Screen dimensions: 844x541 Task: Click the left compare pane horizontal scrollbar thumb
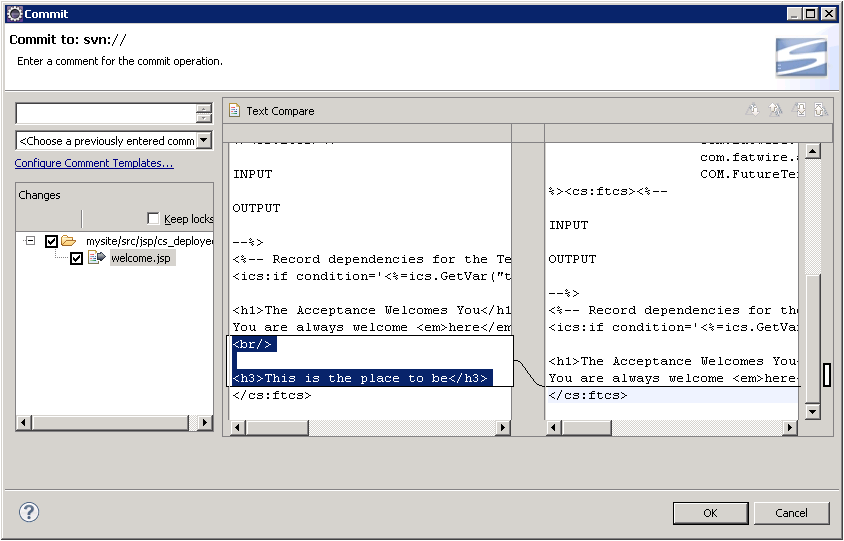click(x=277, y=427)
